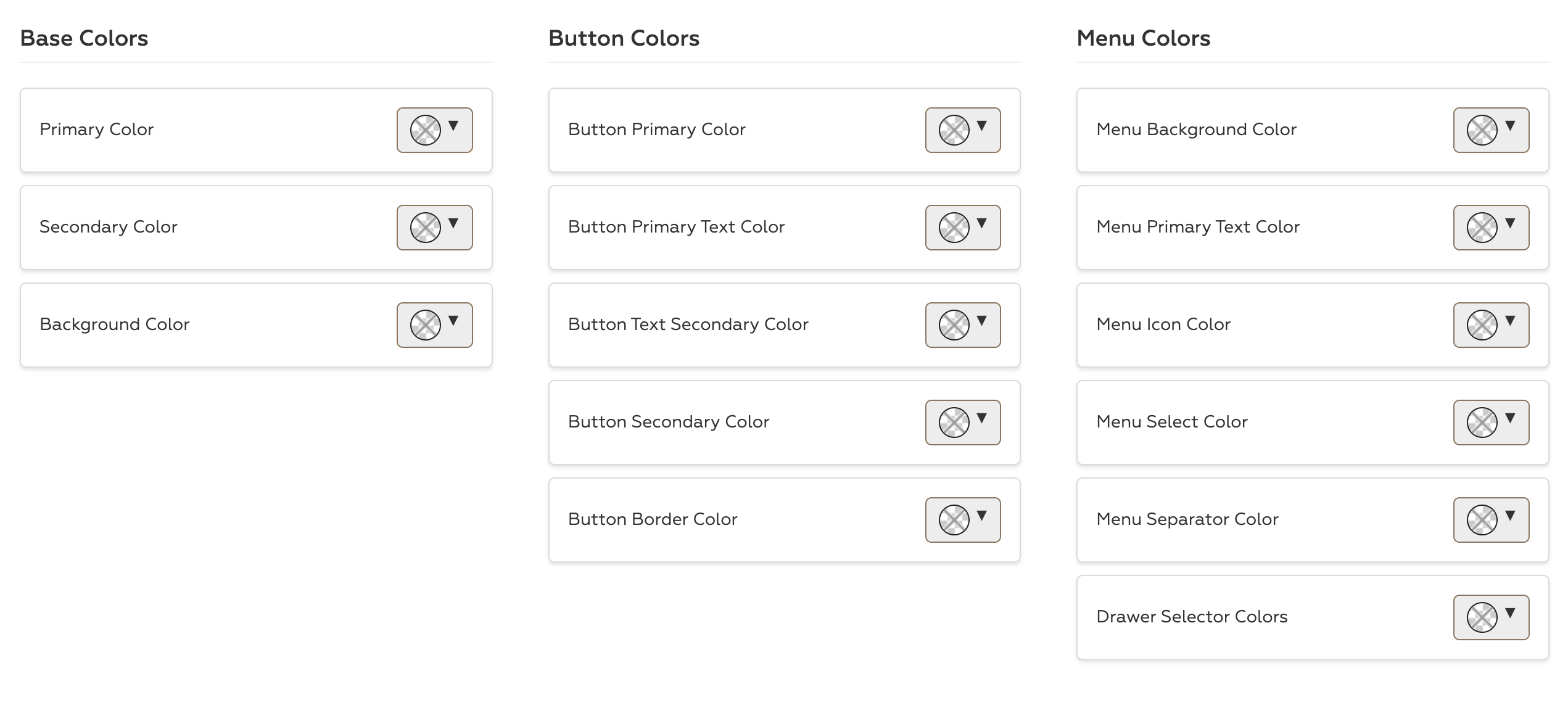Viewport: 1568px width, 718px height.
Task: Click the Base Colors section heading
Action: click(84, 38)
